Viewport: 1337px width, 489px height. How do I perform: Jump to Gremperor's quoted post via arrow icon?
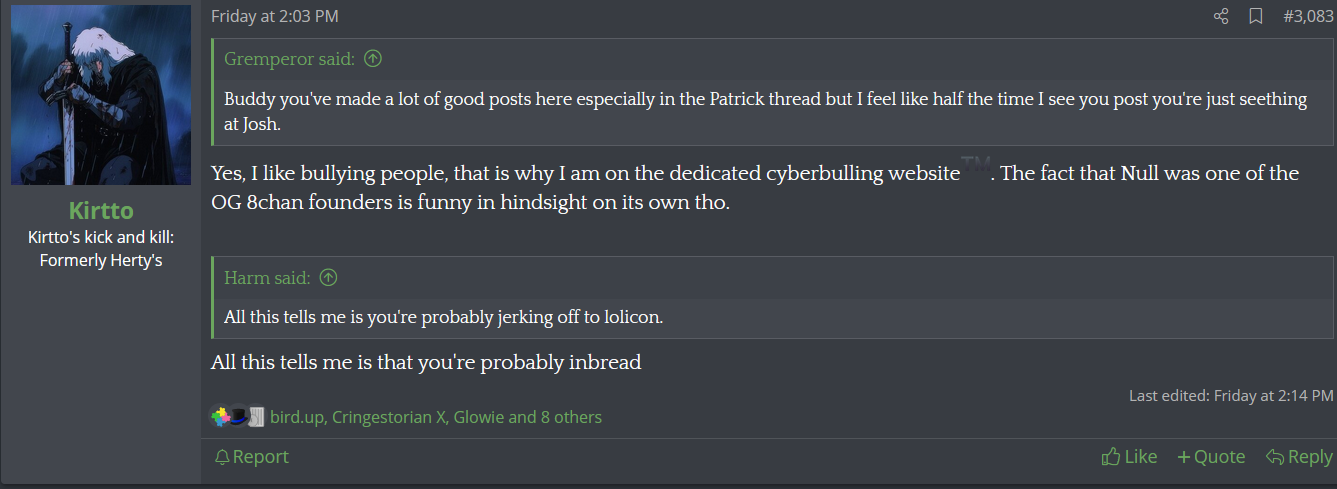tap(373, 59)
